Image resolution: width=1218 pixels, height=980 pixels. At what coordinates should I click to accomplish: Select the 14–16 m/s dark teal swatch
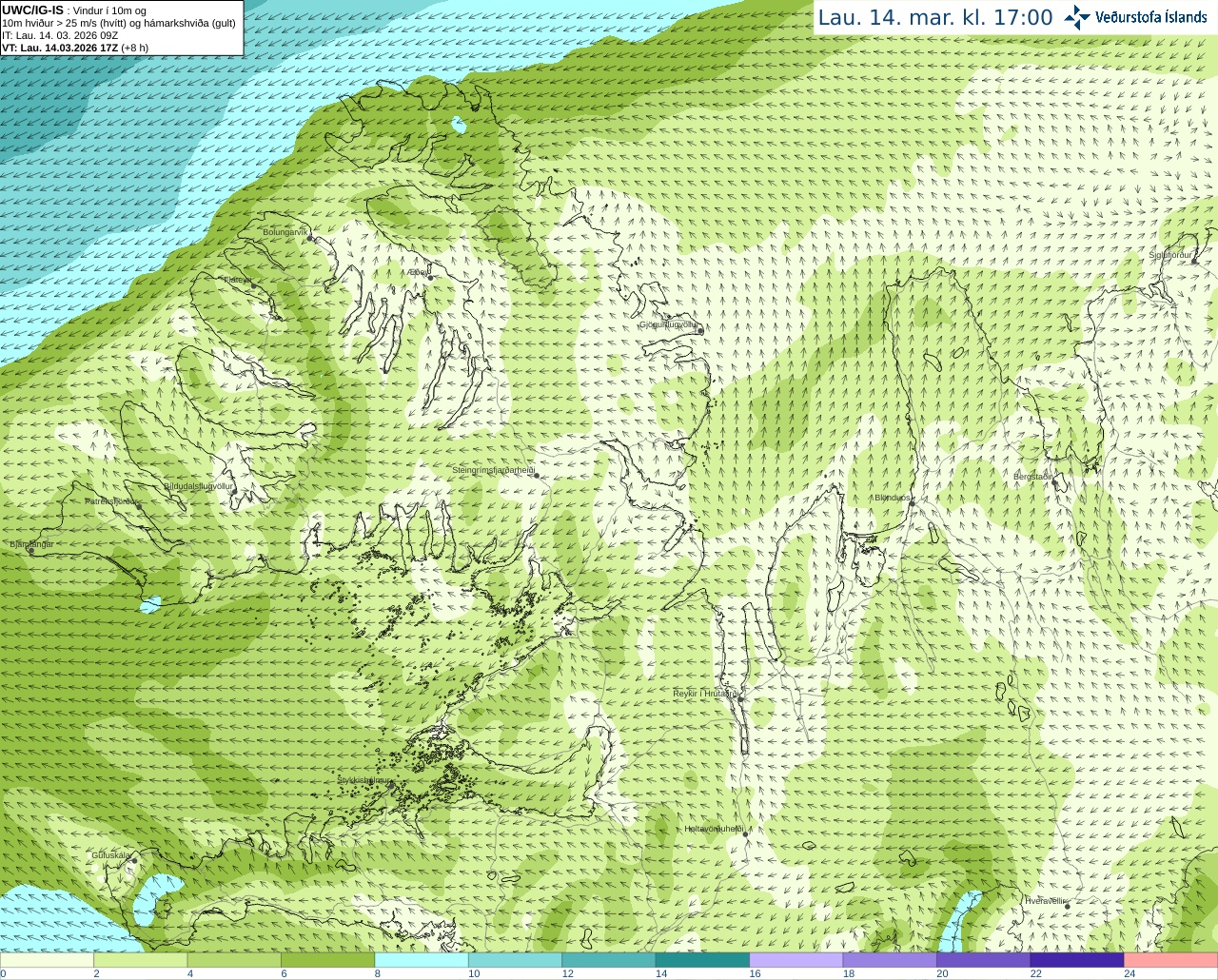(x=703, y=960)
